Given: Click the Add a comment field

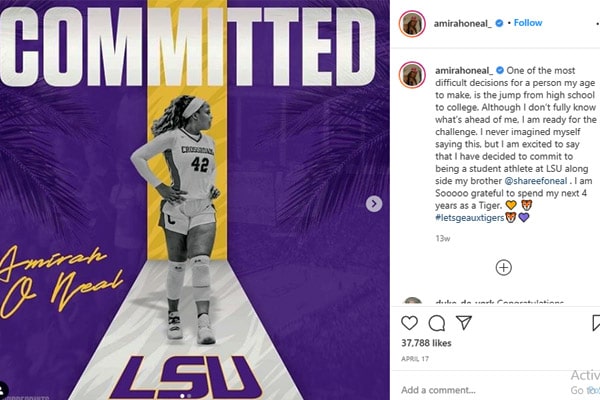Looking at the screenshot, I should tap(470, 389).
